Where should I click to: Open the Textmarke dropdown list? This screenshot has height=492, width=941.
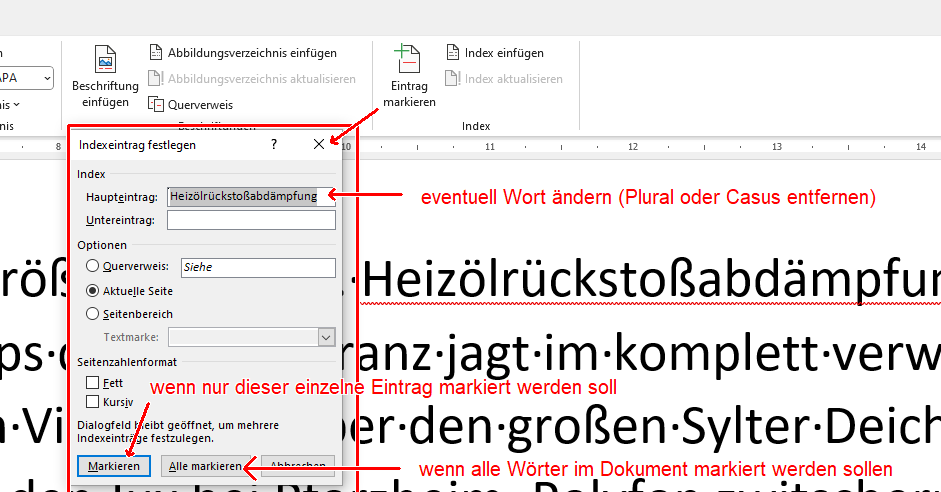[326, 338]
